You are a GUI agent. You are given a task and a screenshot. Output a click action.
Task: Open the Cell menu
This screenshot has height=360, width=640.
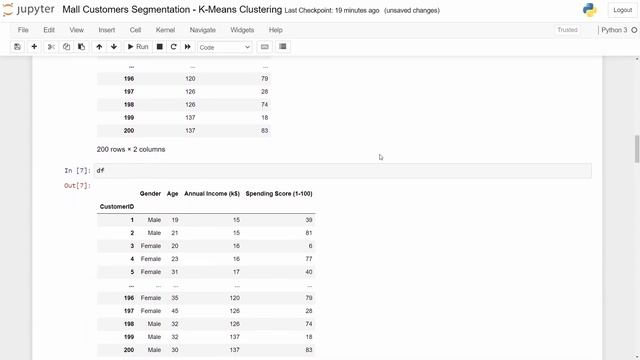click(x=135, y=30)
